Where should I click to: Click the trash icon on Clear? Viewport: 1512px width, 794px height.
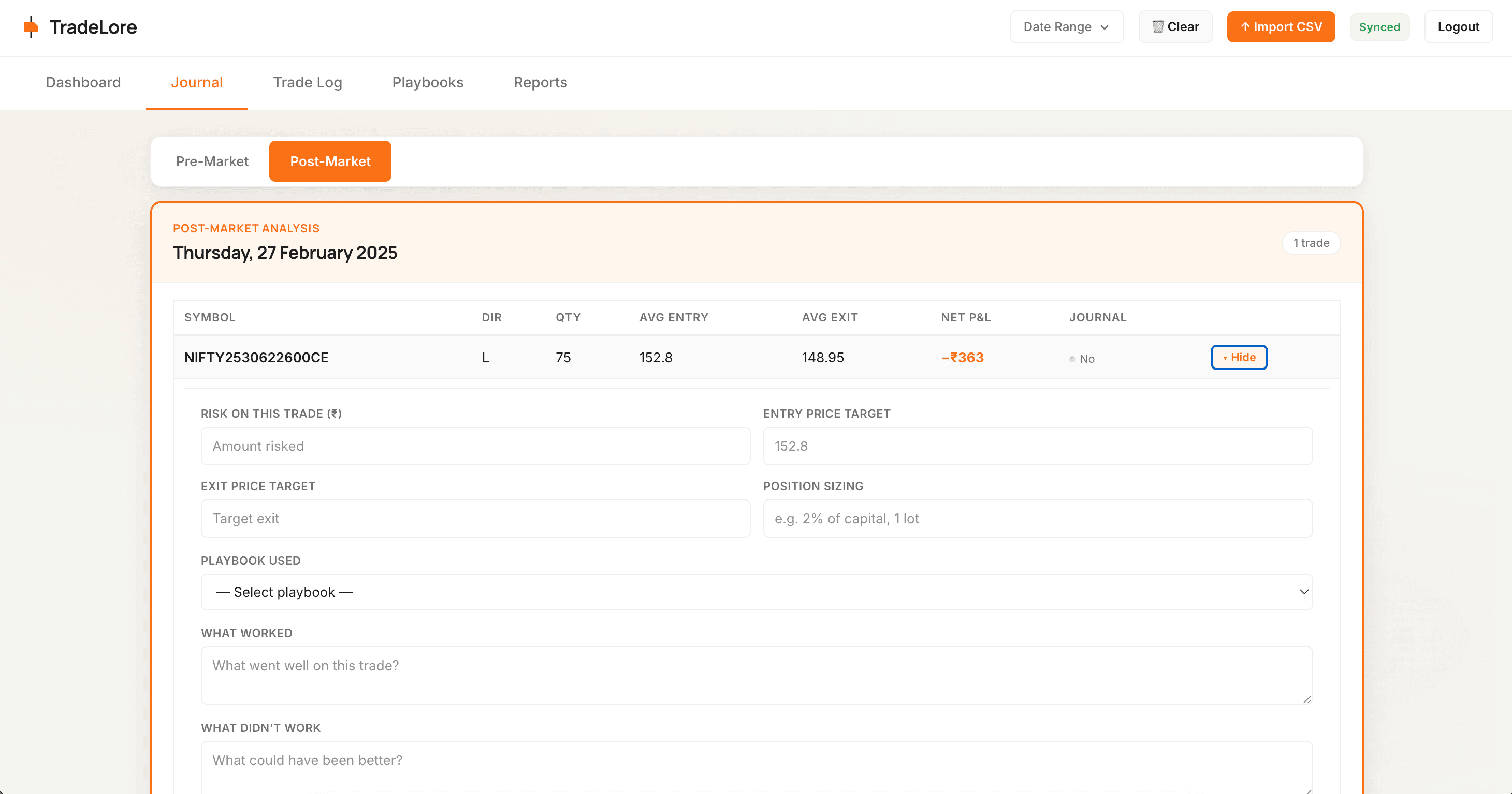tap(1157, 27)
